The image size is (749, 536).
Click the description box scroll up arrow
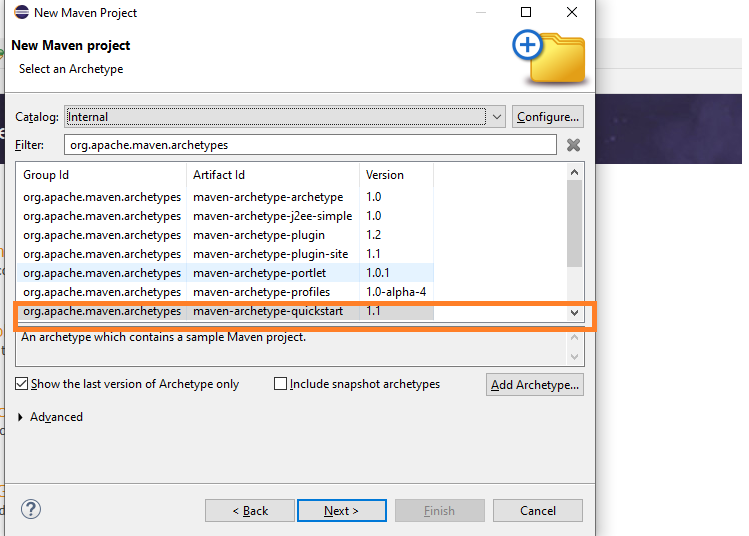(x=575, y=338)
